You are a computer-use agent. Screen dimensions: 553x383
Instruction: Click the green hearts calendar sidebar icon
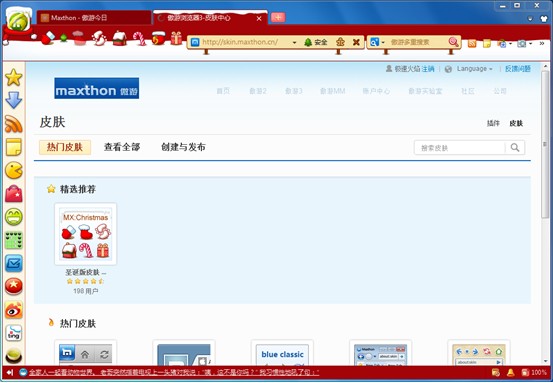[x=14, y=240]
